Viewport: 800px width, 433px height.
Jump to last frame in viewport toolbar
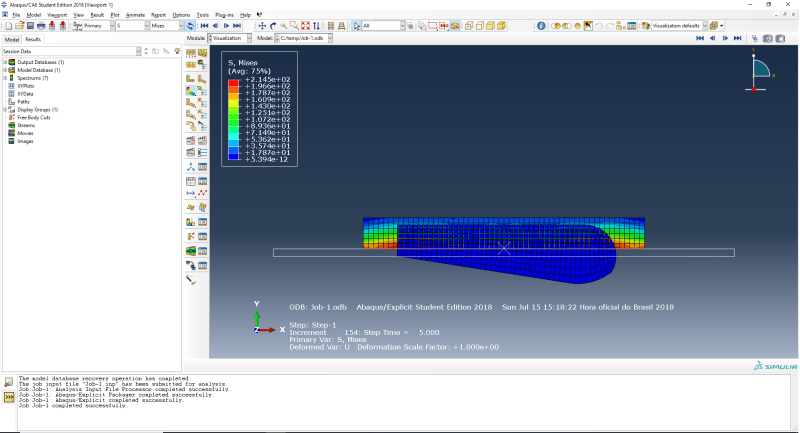[x=737, y=38]
